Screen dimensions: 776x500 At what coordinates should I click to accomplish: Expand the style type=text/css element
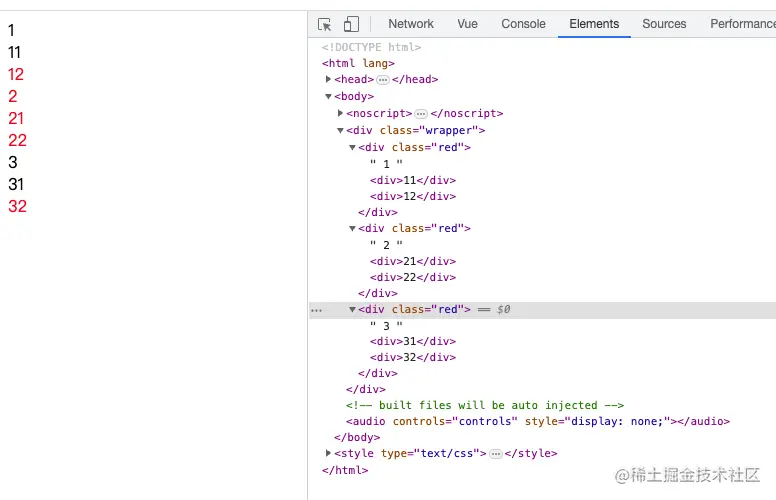pyautogui.click(x=328, y=453)
